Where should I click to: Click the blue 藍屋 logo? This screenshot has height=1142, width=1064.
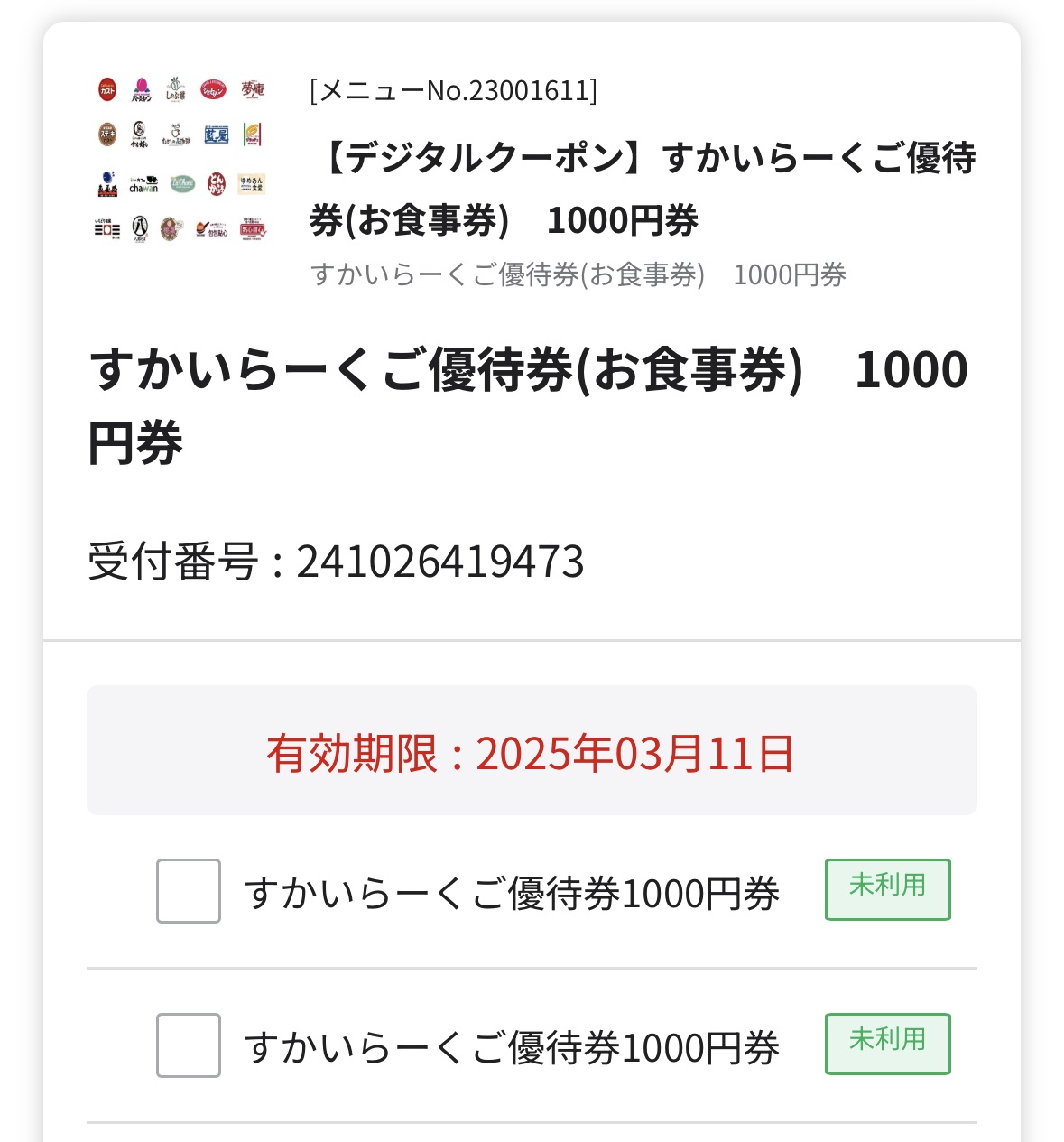tap(217, 135)
